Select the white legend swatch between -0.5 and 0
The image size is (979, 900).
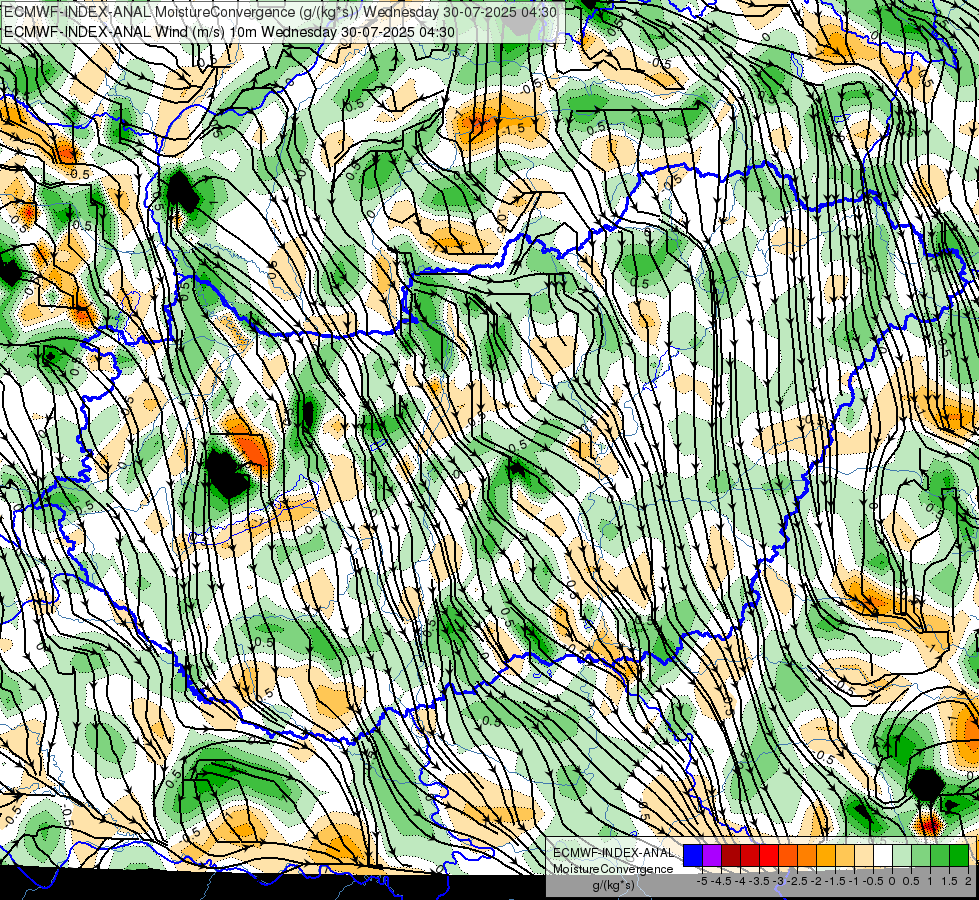coord(883,855)
